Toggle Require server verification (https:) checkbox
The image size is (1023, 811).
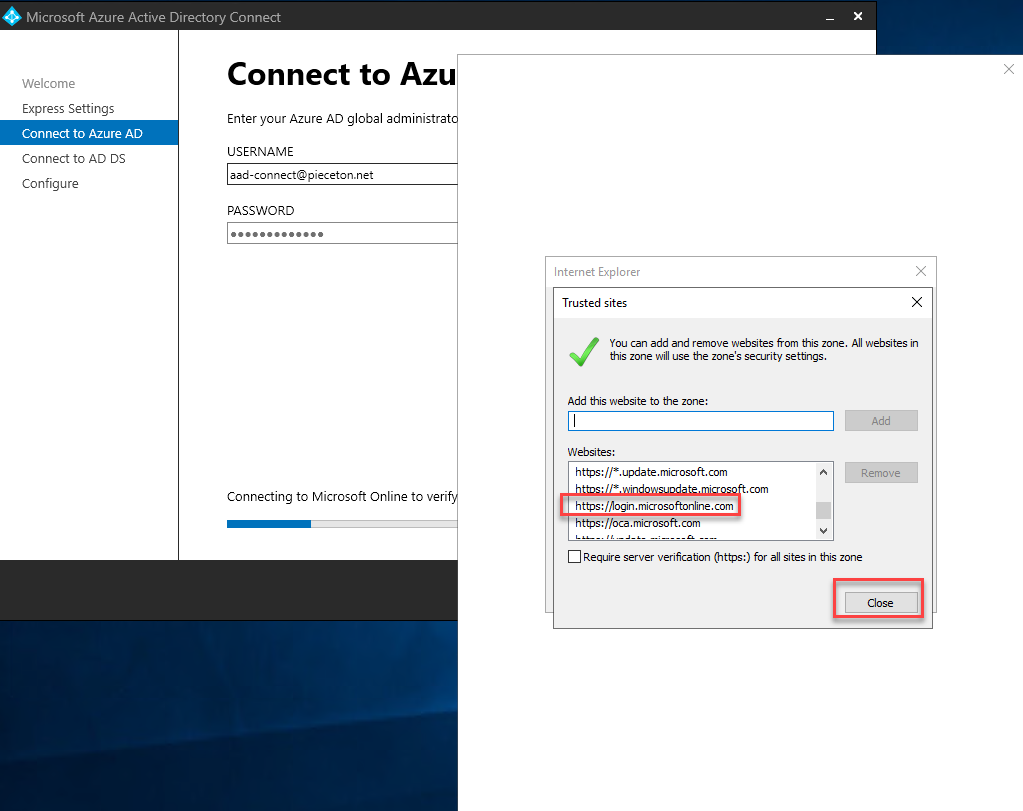tap(574, 557)
